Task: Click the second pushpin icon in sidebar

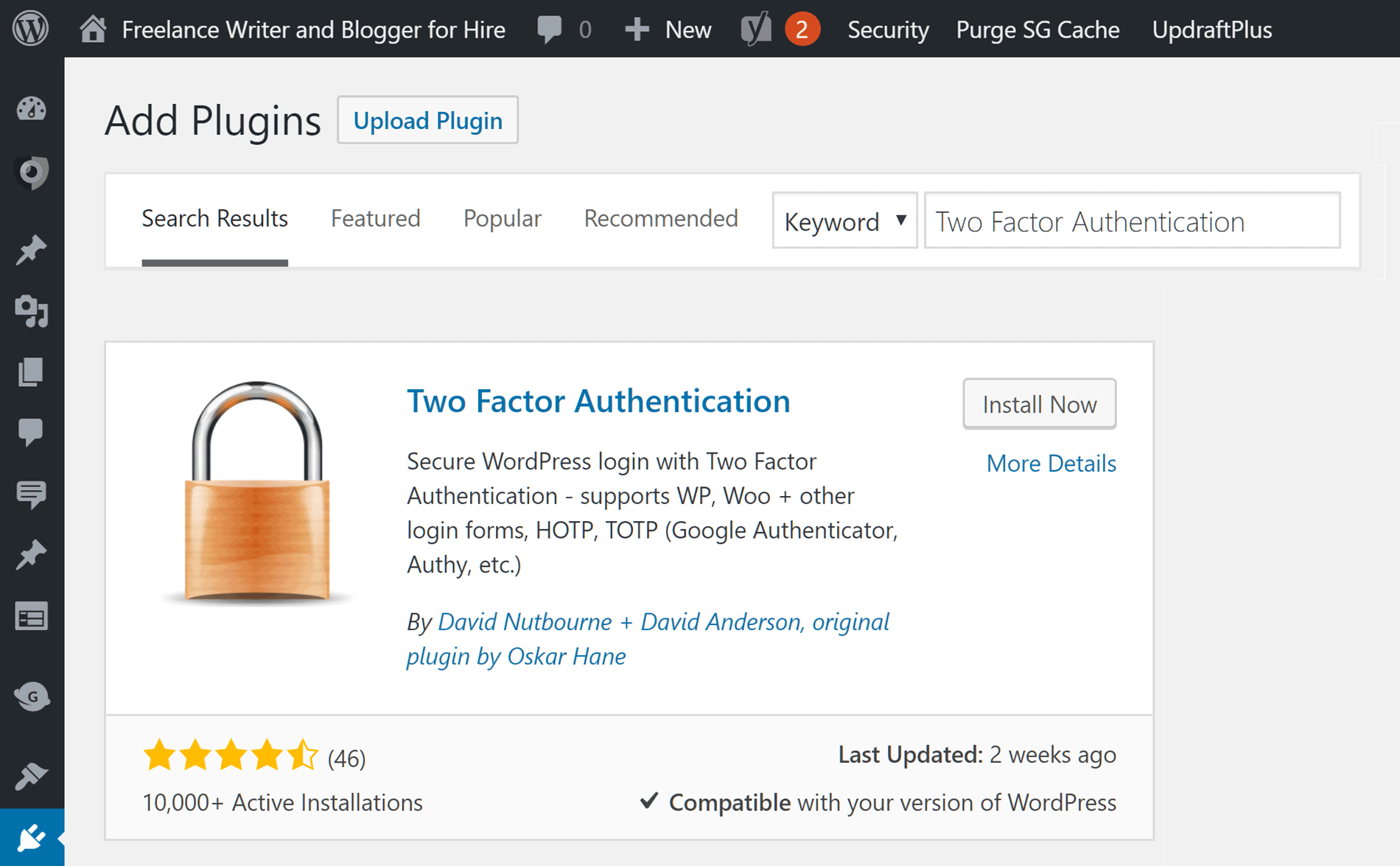Action: tap(31, 554)
